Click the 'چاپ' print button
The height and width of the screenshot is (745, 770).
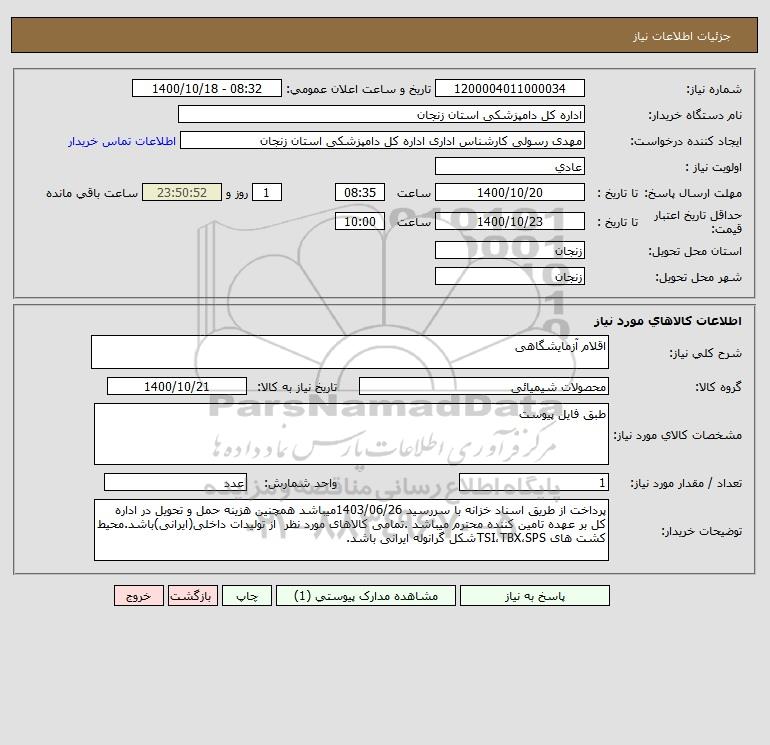247,596
